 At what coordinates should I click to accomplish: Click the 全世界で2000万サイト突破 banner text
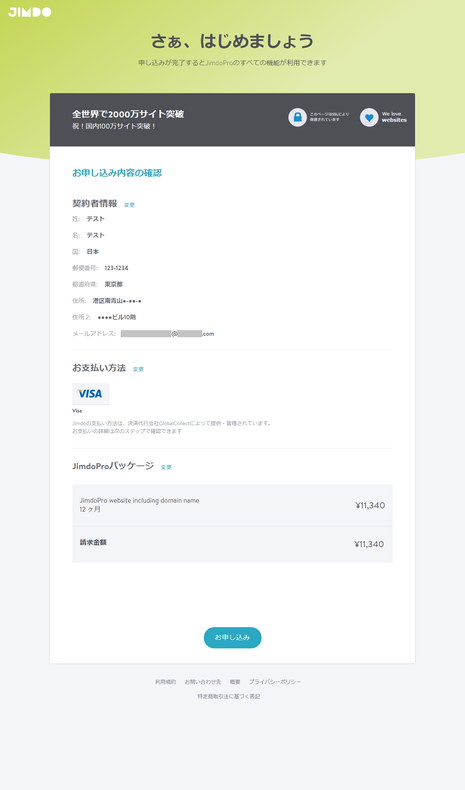128,114
